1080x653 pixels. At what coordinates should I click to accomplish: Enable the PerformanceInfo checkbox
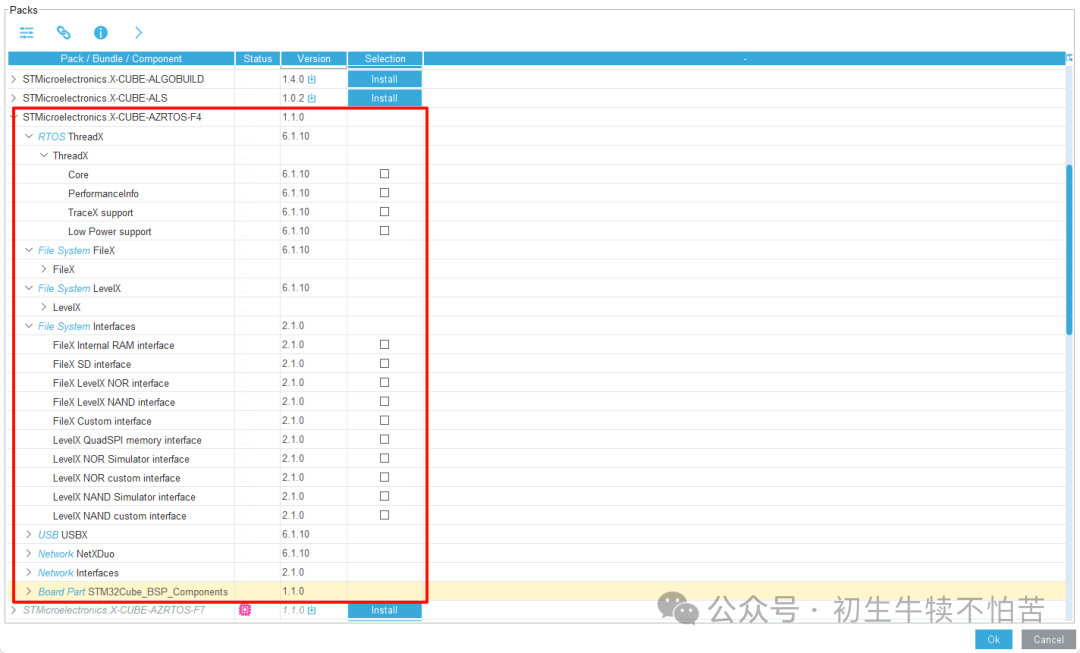pos(384,193)
